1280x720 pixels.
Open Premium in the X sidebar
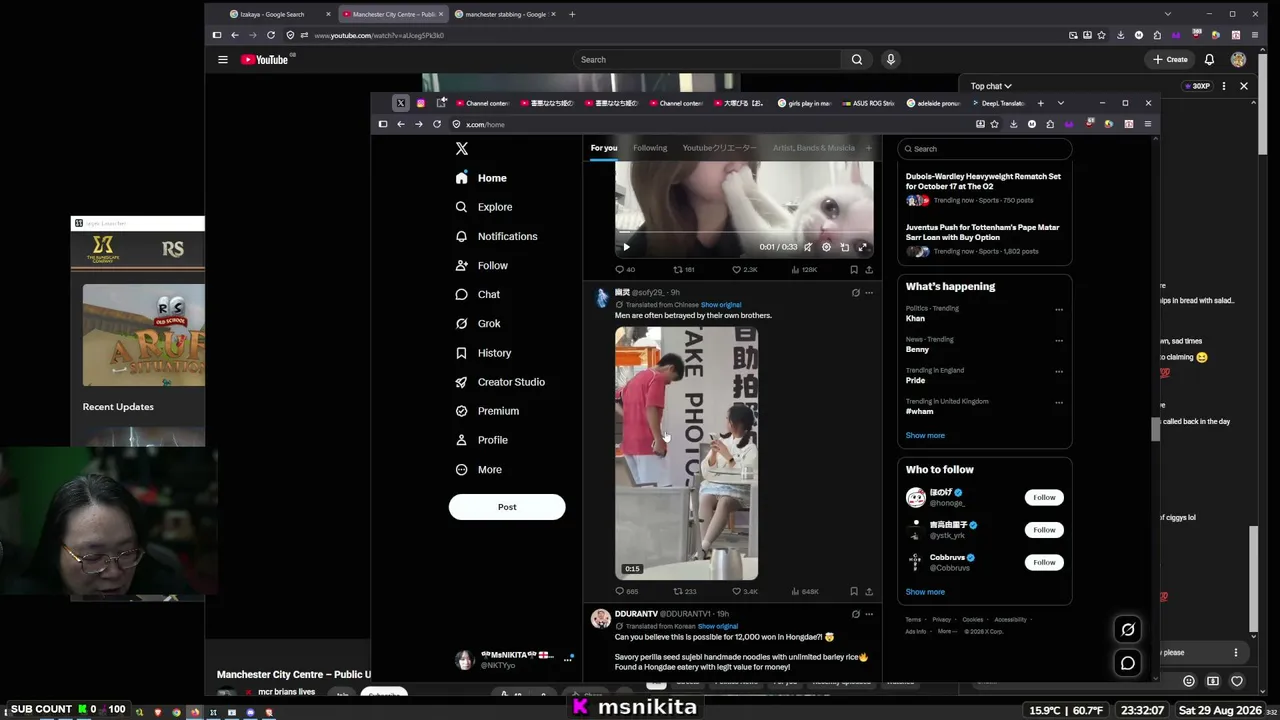487,411
